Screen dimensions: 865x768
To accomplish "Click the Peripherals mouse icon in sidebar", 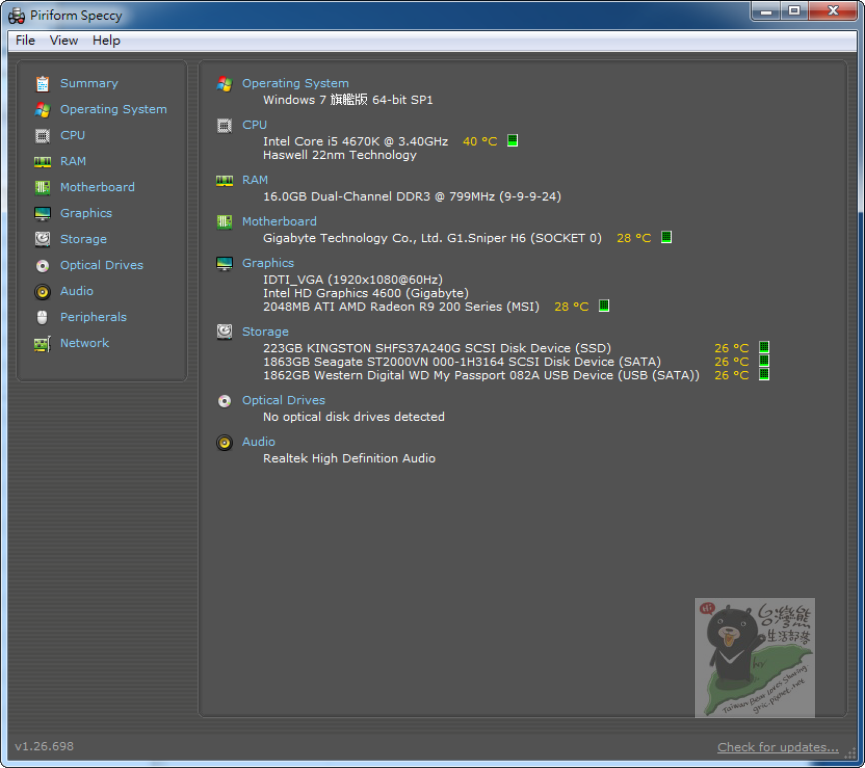I will pos(42,317).
